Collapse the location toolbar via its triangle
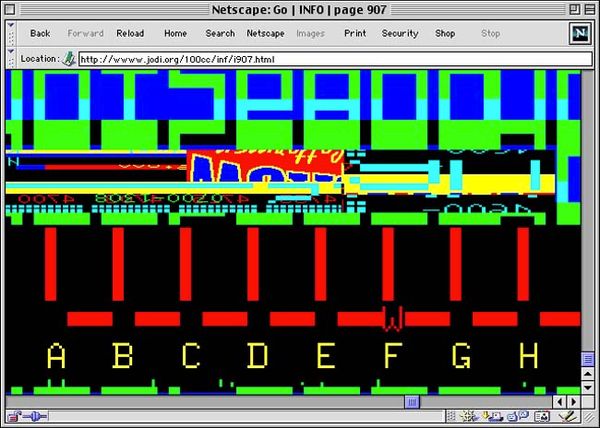The width and height of the screenshot is (600, 428). click(11, 51)
